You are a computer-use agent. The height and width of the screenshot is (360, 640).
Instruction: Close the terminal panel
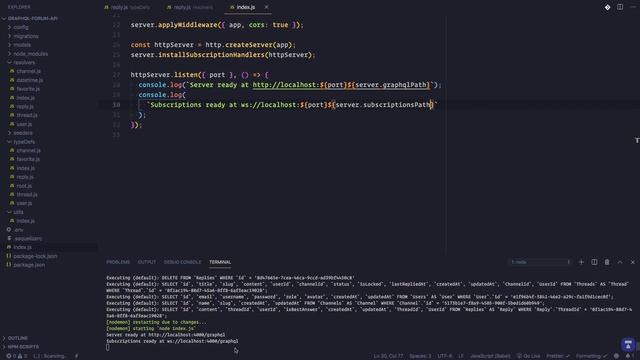633,262
